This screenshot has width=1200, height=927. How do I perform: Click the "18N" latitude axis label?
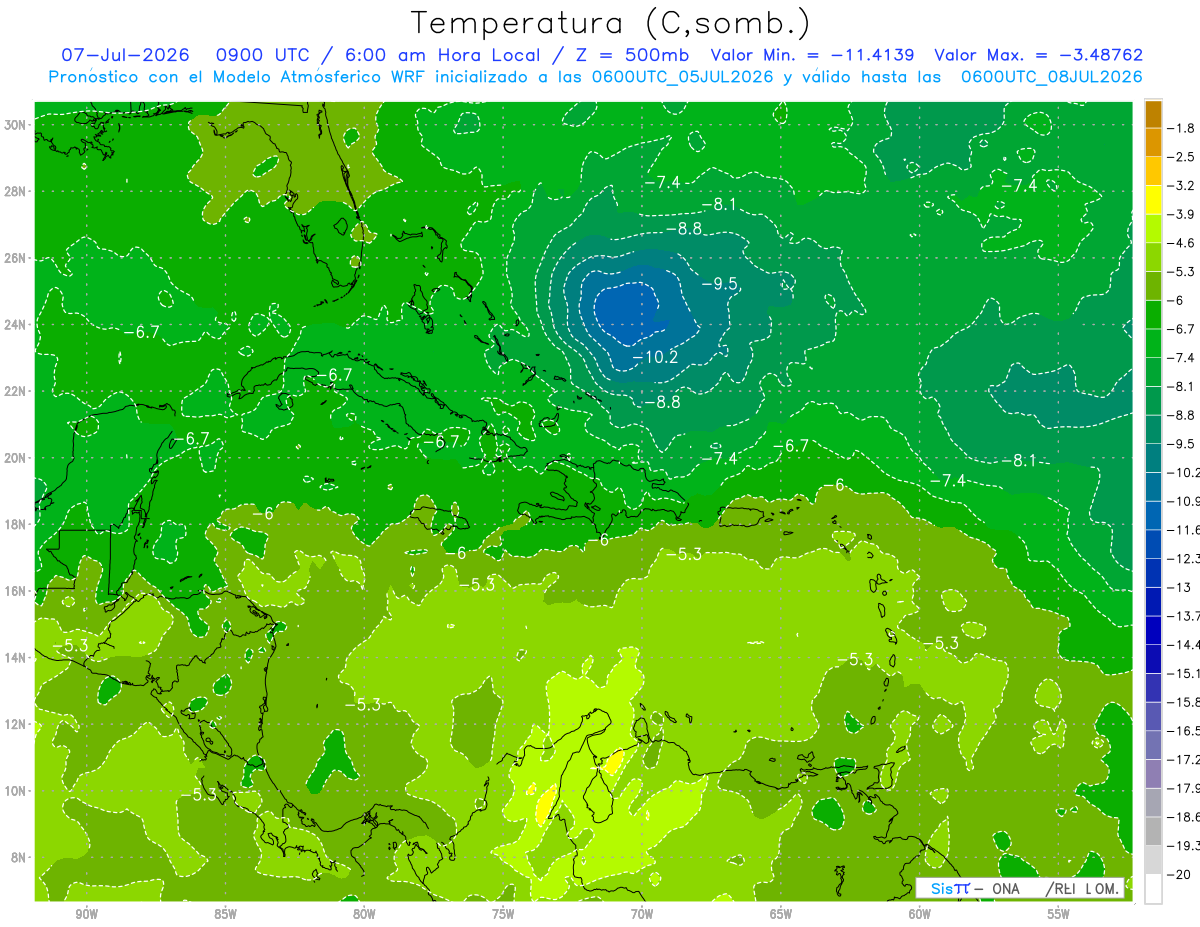(x=15, y=524)
